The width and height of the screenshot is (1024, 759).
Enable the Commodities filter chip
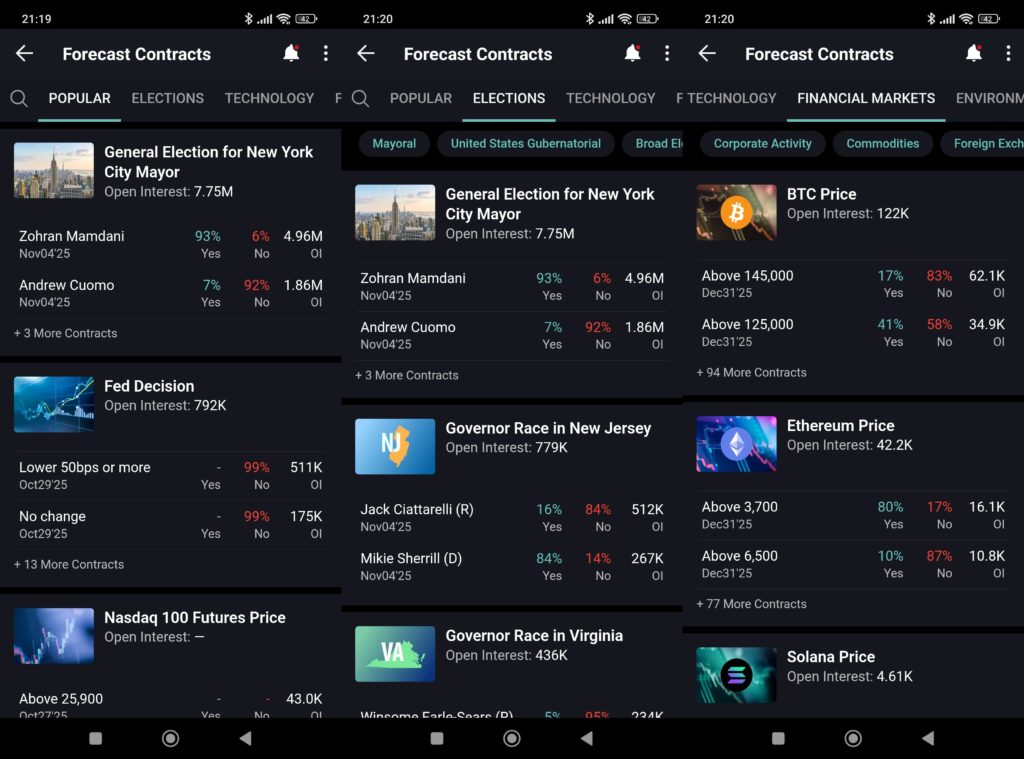click(883, 144)
